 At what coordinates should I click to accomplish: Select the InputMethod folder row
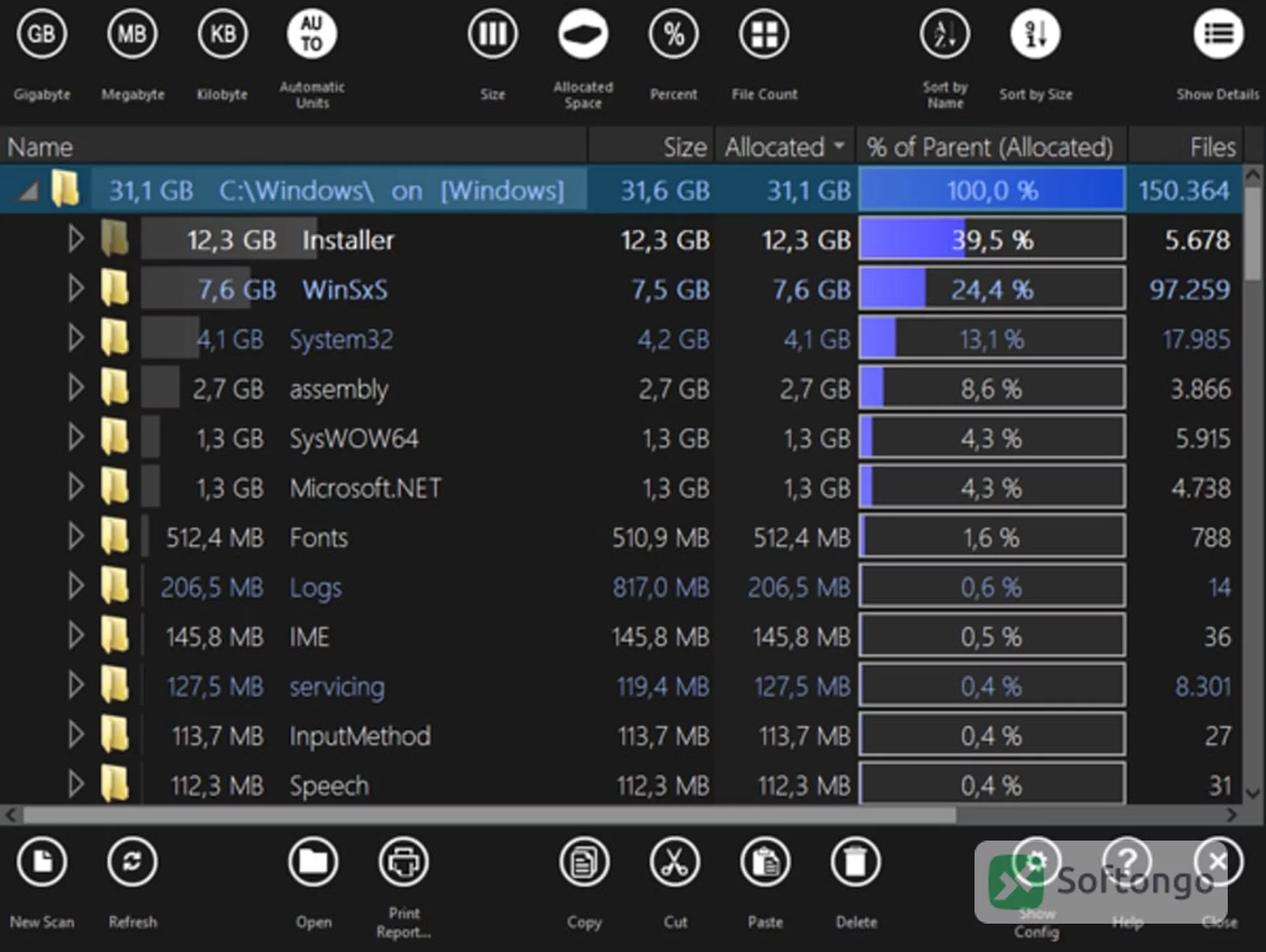coord(621,736)
